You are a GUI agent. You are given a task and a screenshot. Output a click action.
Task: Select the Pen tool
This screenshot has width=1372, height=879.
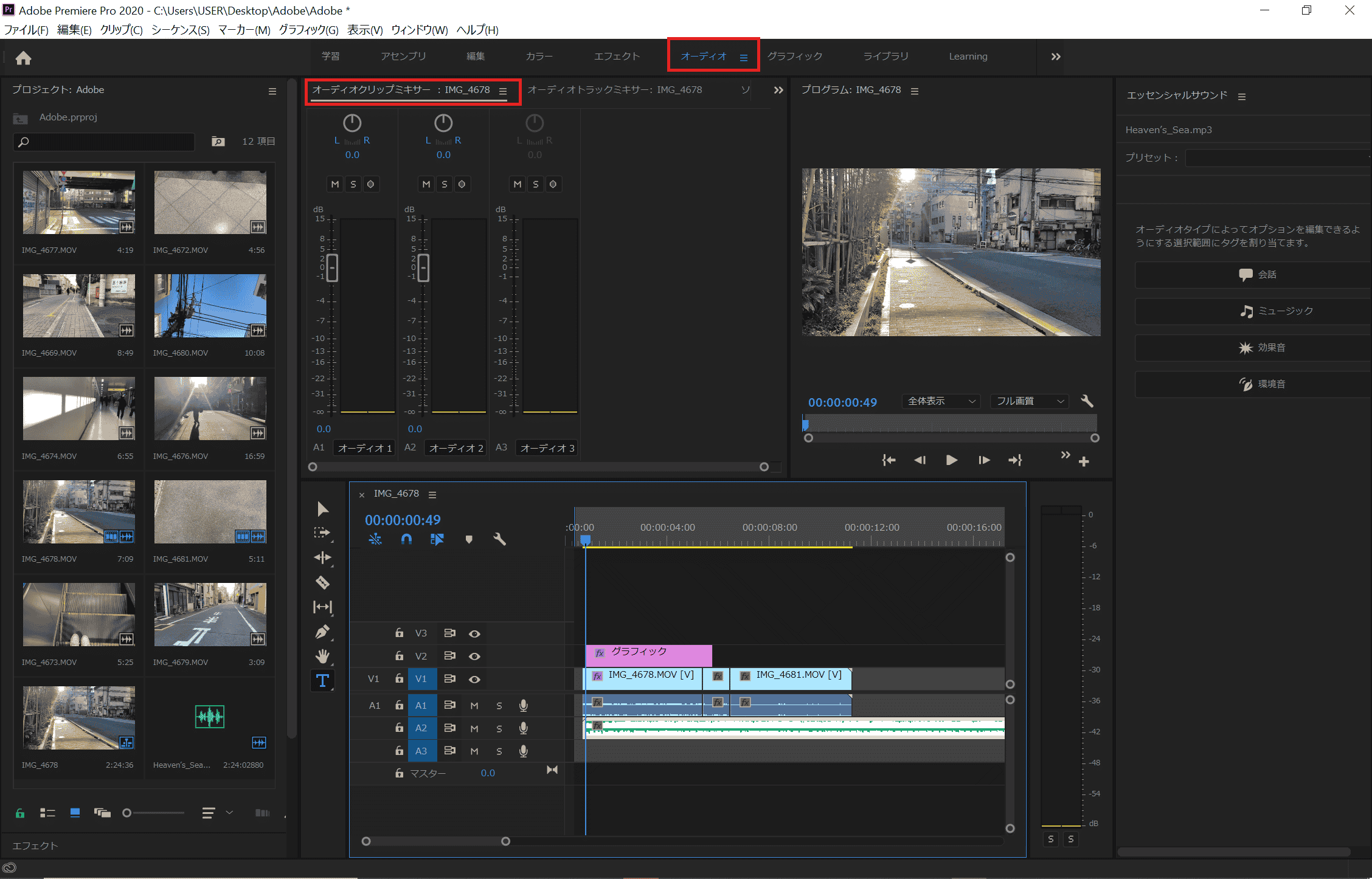[x=322, y=632]
